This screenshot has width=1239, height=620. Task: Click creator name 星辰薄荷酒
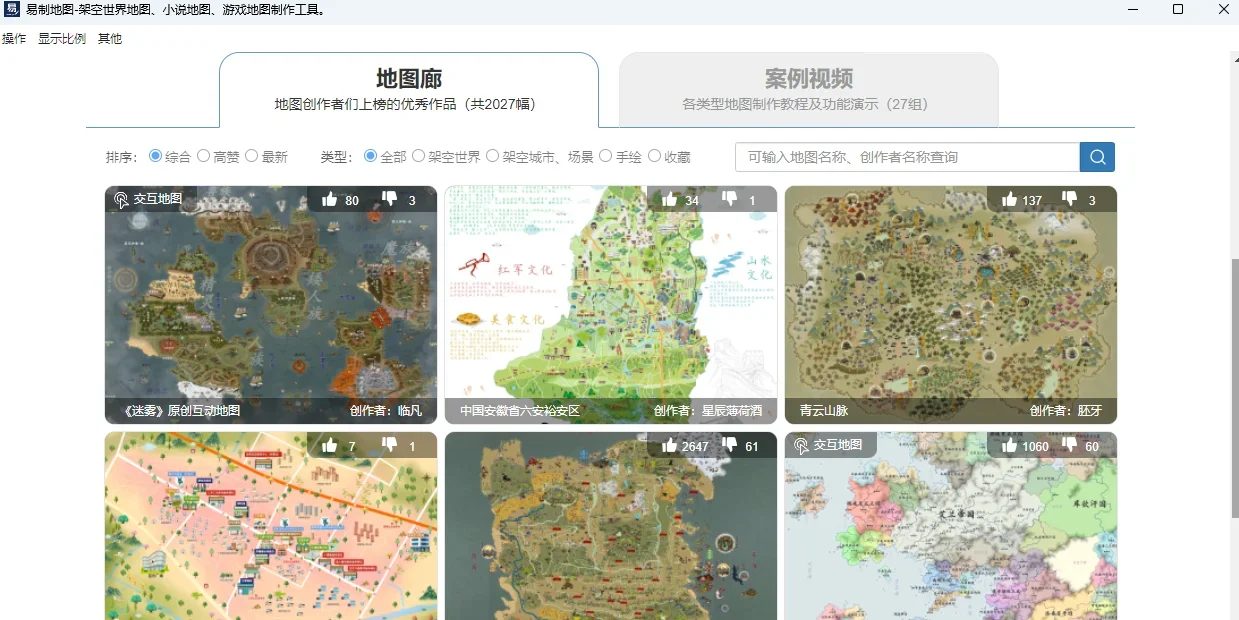(730, 410)
